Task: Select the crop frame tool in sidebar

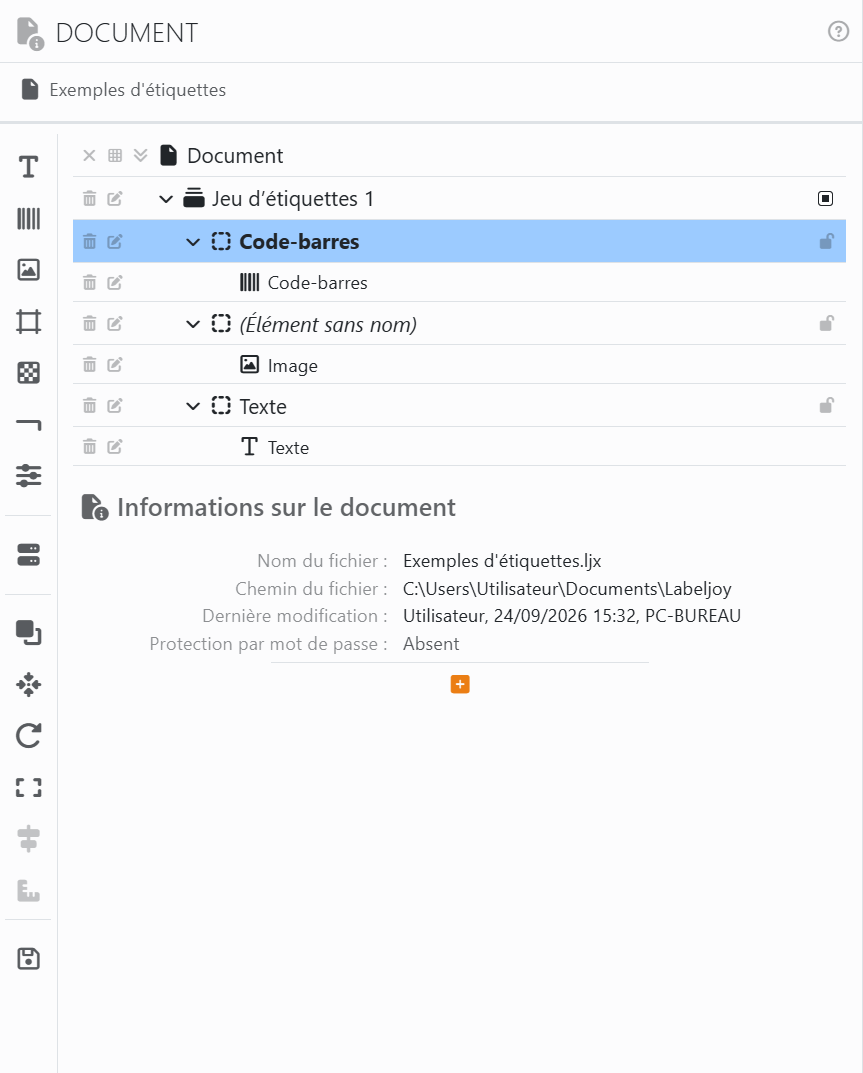Action: (28, 322)
